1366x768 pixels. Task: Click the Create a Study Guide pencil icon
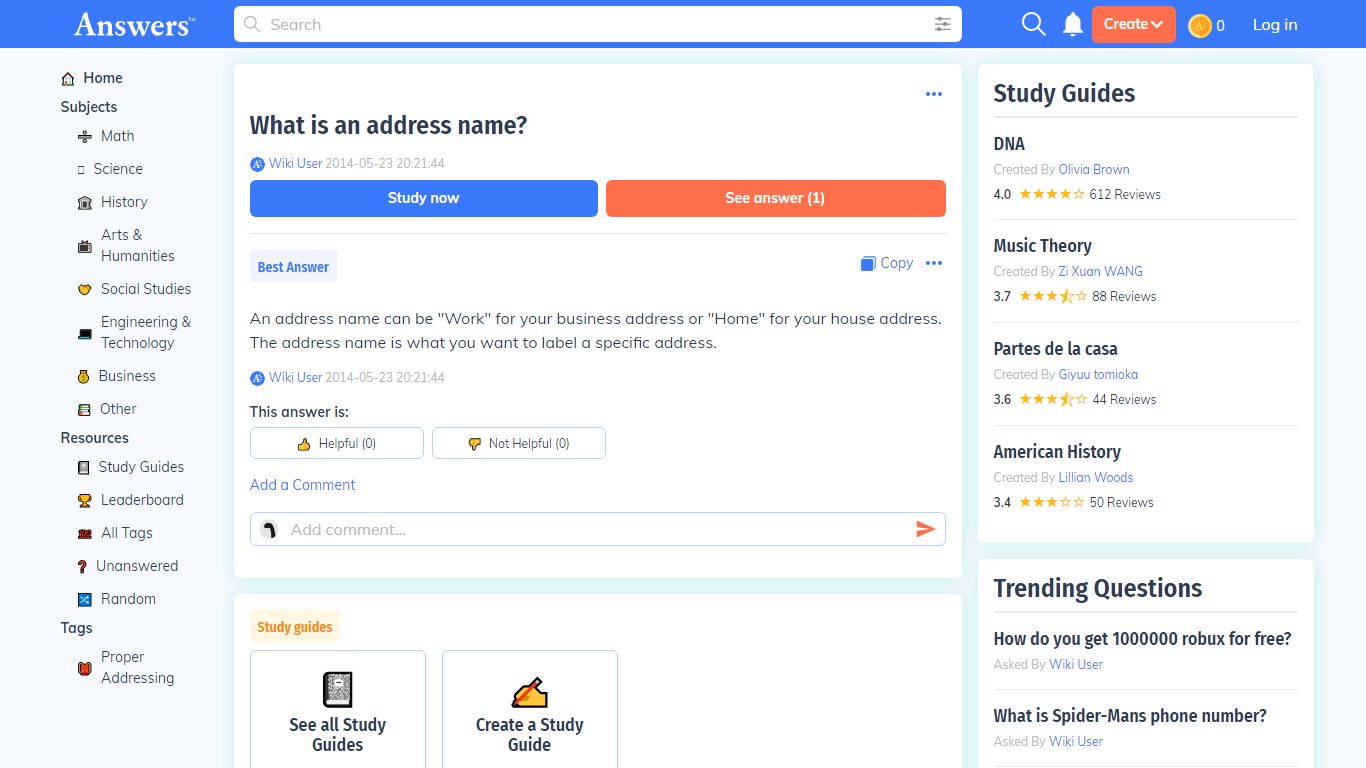pos(530,691)
